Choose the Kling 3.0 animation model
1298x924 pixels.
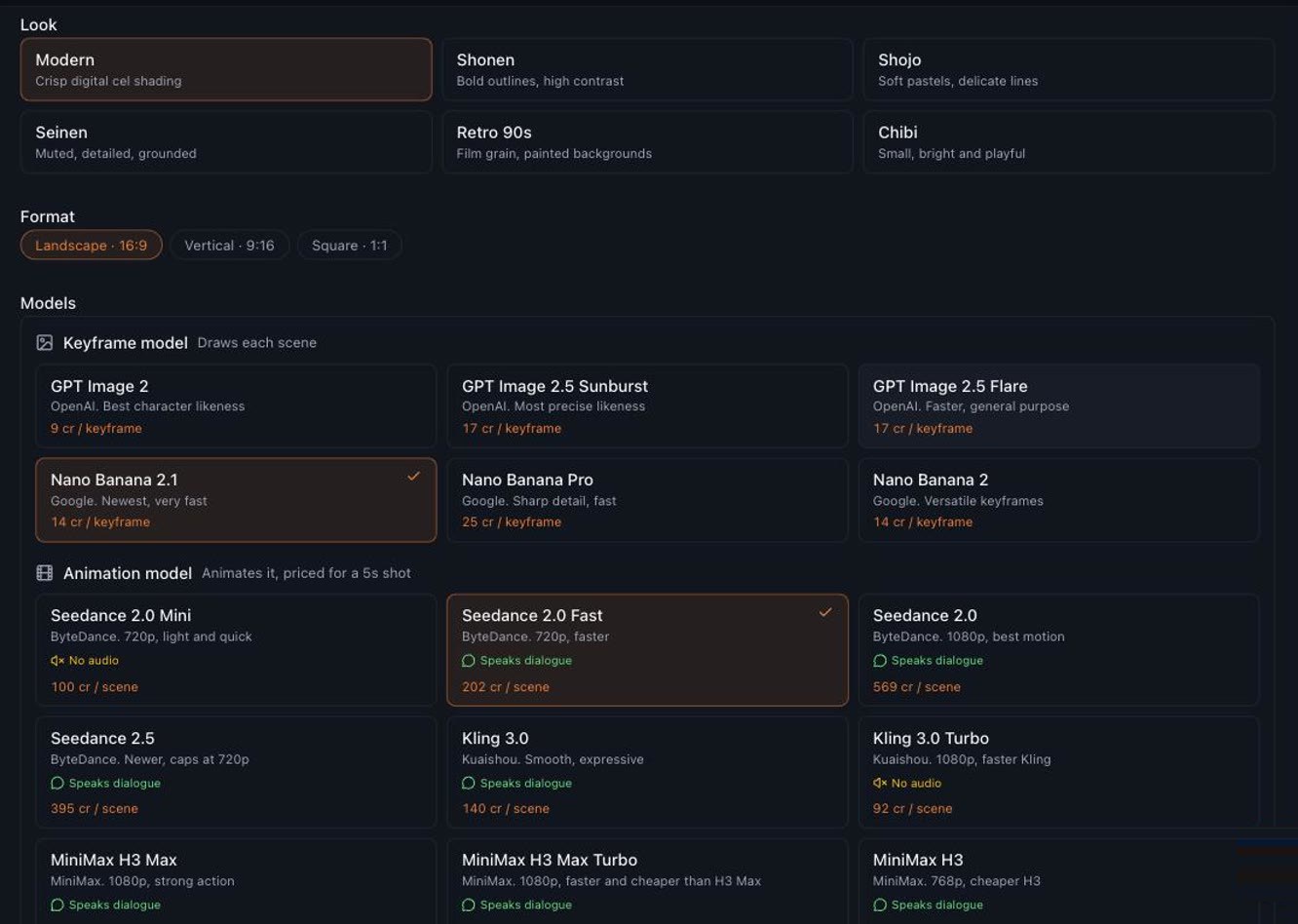tap(647, 773)
